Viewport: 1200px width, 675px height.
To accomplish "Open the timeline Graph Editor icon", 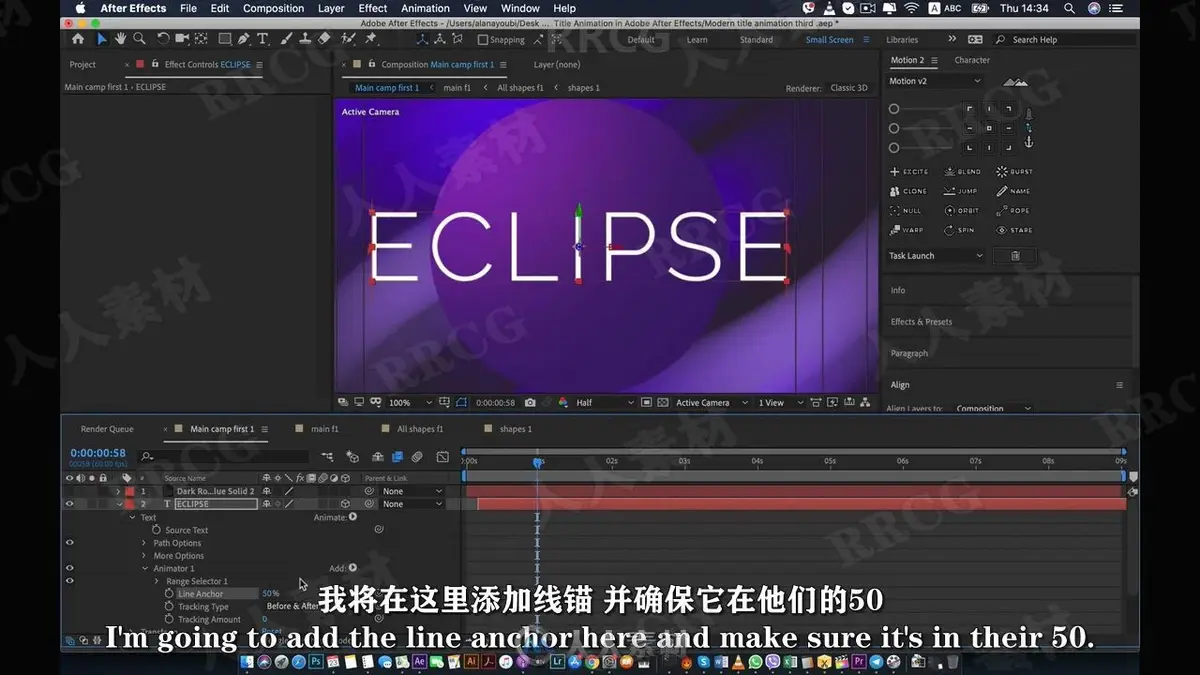I will coord(442,457).
